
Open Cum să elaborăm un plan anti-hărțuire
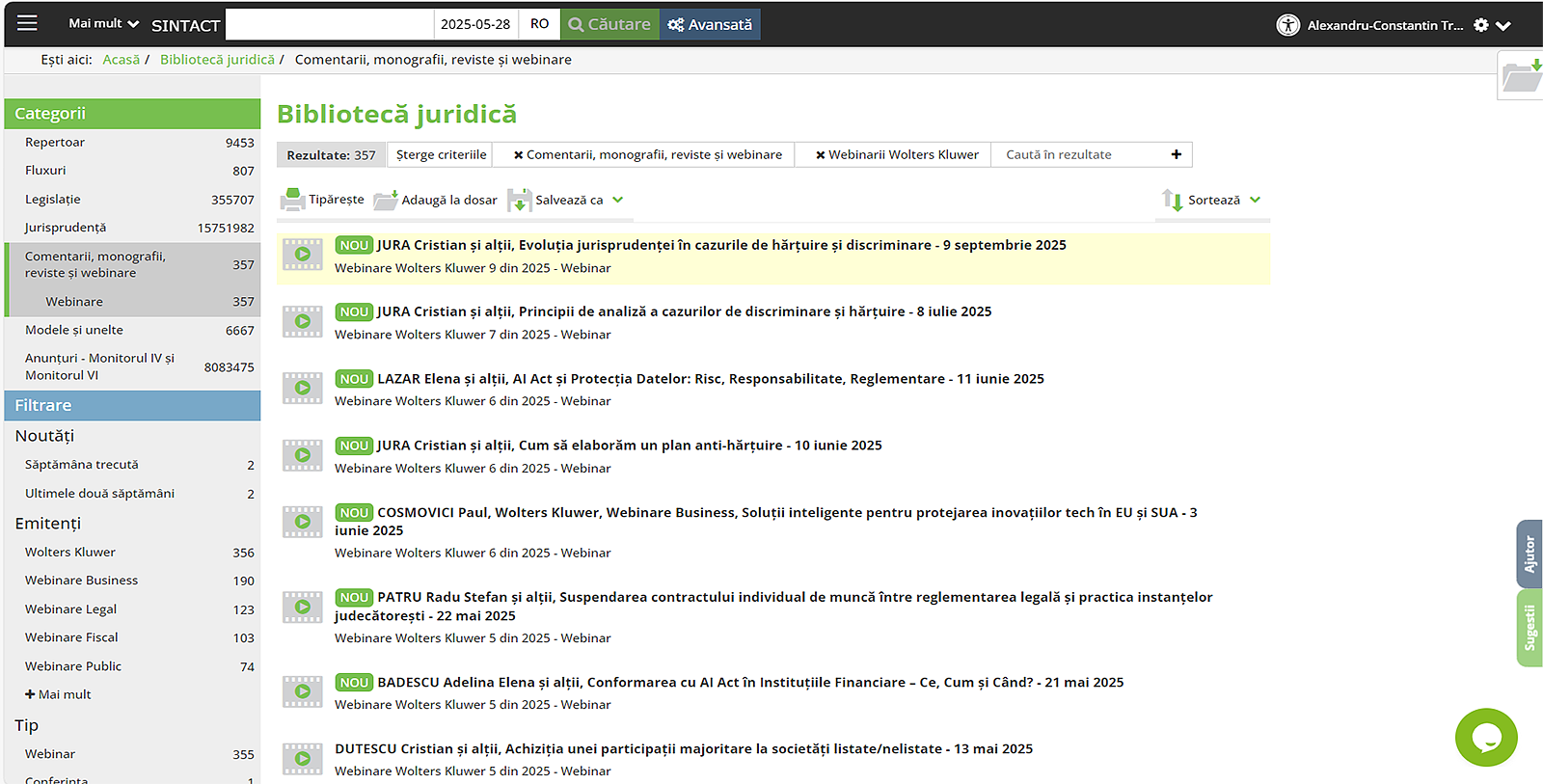(630, 446)
